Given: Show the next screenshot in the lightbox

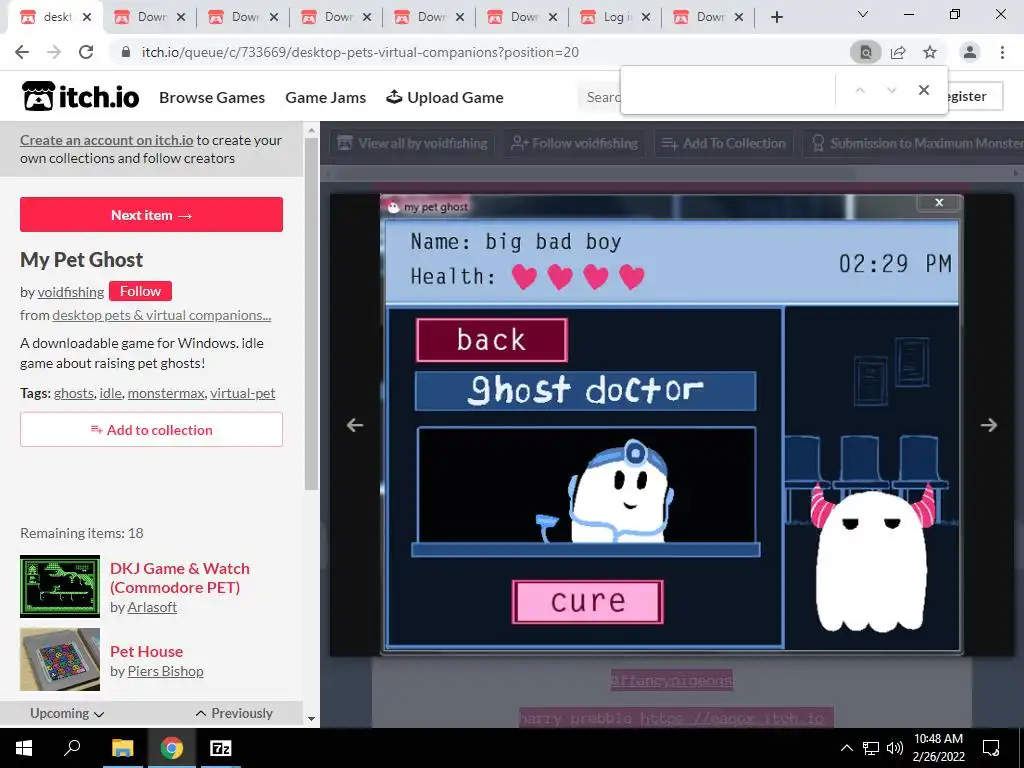Looking at the screenshot, I should 989,425.
